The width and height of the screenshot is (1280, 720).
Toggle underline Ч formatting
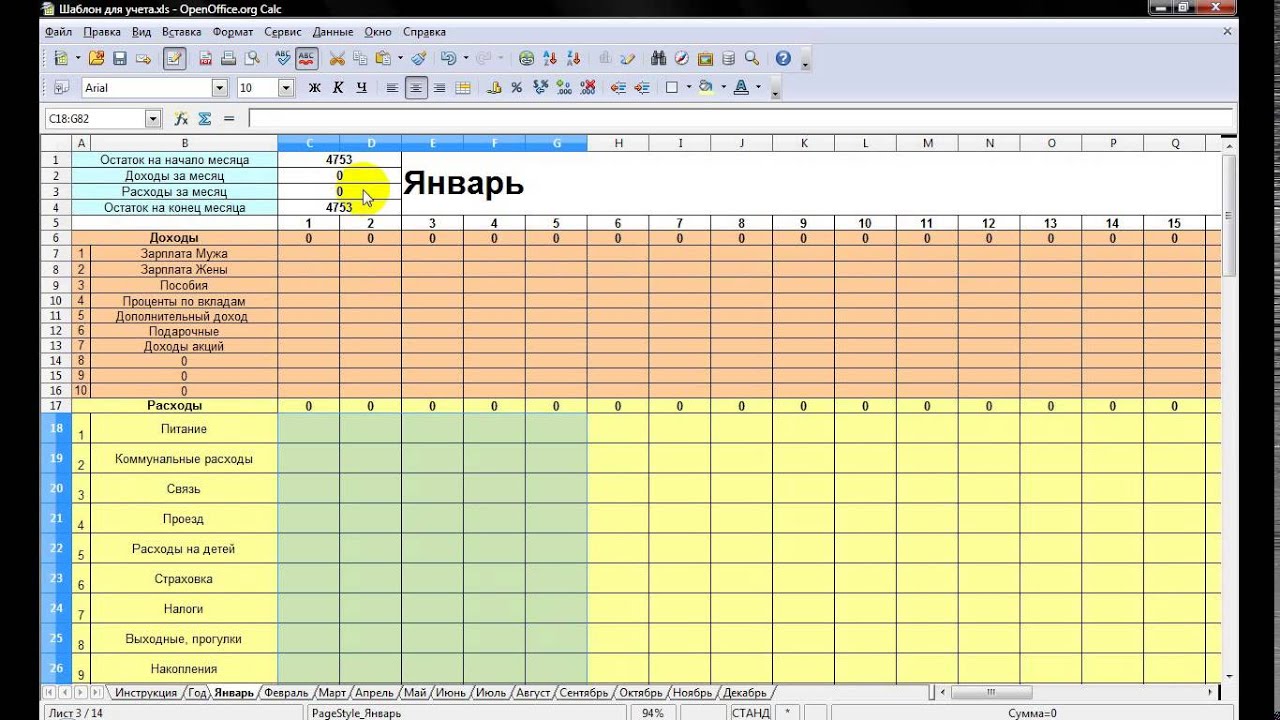click(x=361, y=88)
